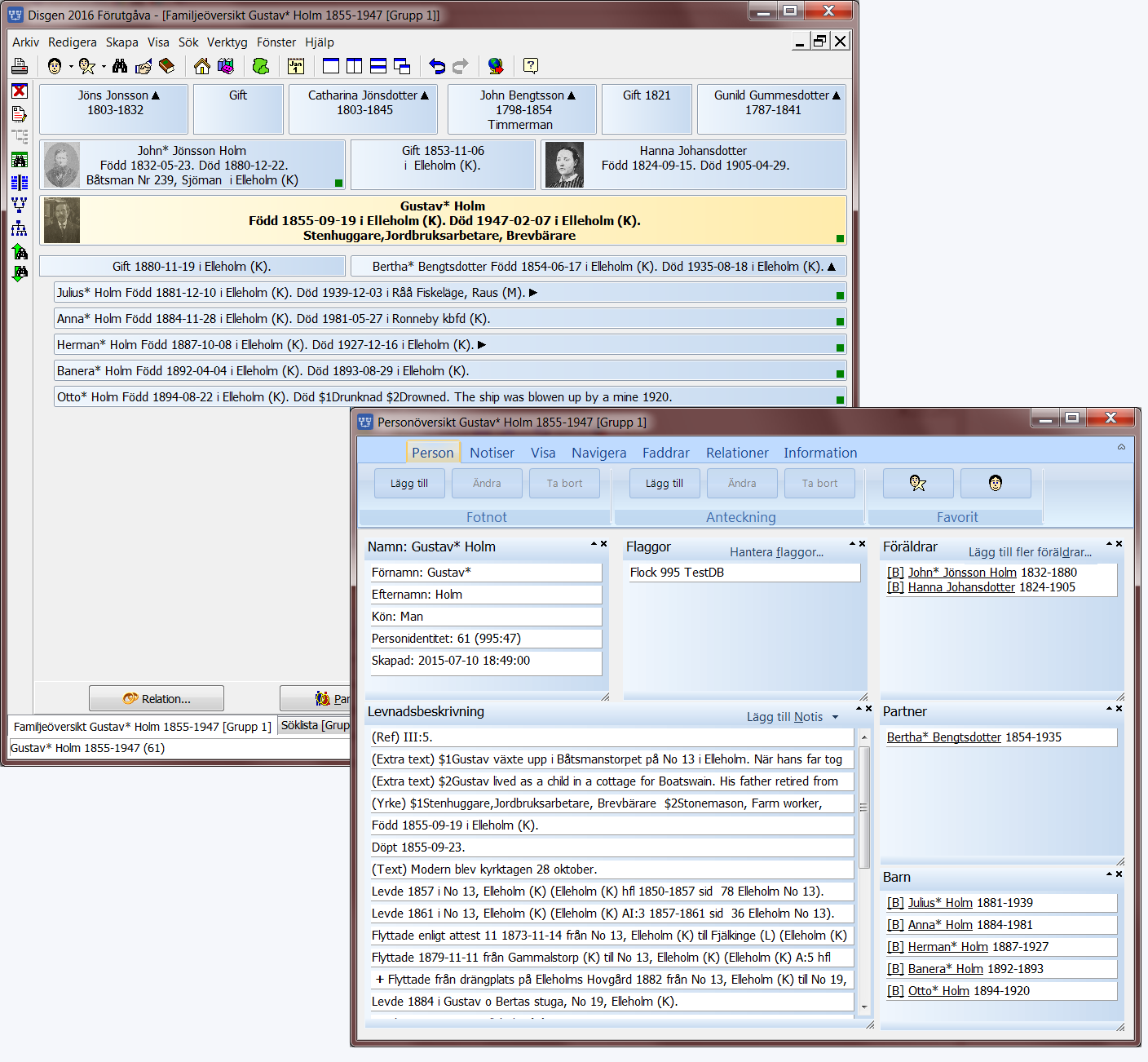Click the stacked horizontal window layout icon
This screenshot has width=1148, height=1062.
click(x=378, y=66)
